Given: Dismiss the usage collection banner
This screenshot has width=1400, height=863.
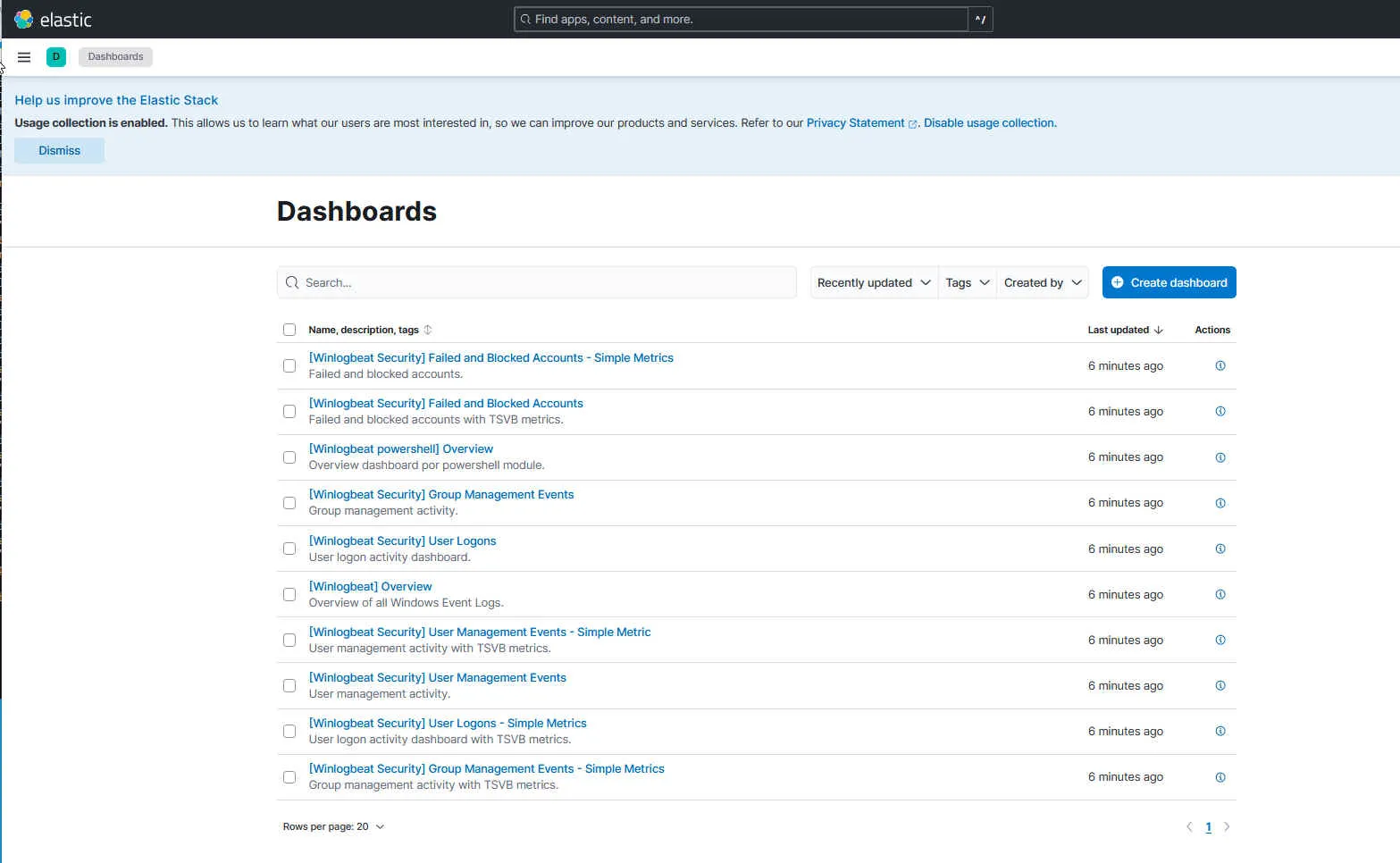Looking at the screenshot, I should [59, 150].
